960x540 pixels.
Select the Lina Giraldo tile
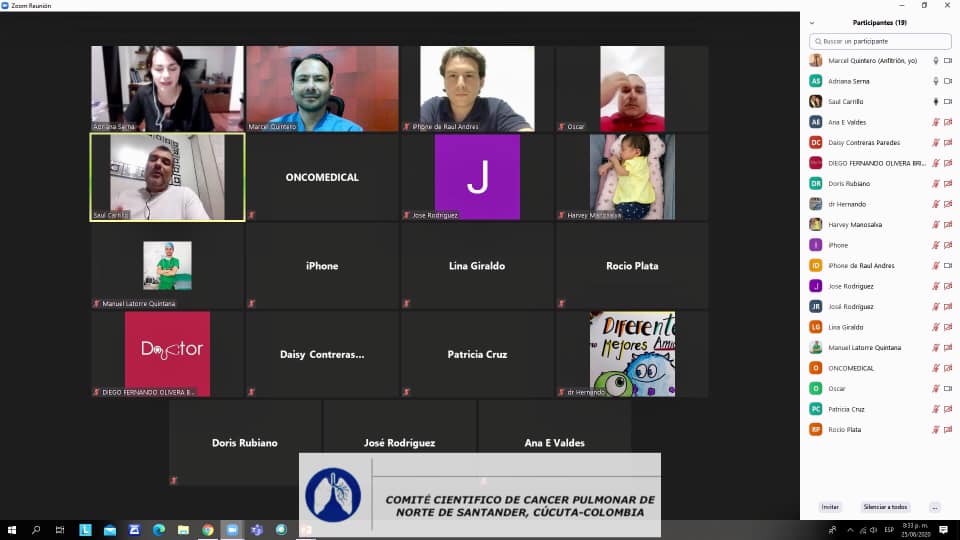click(478, 266)
